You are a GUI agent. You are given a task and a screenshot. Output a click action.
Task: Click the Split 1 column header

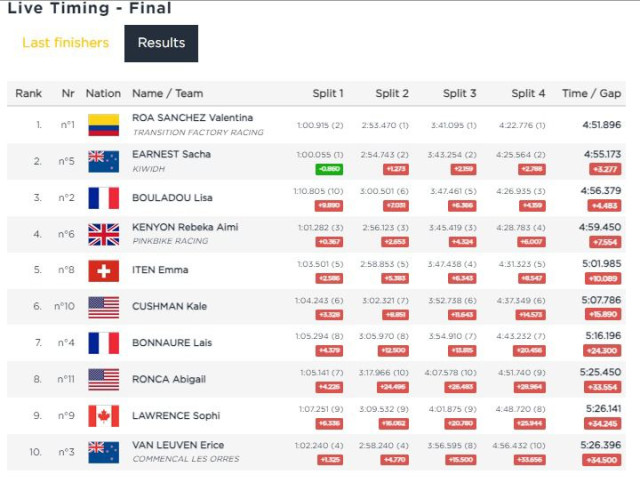pos(328,93)
